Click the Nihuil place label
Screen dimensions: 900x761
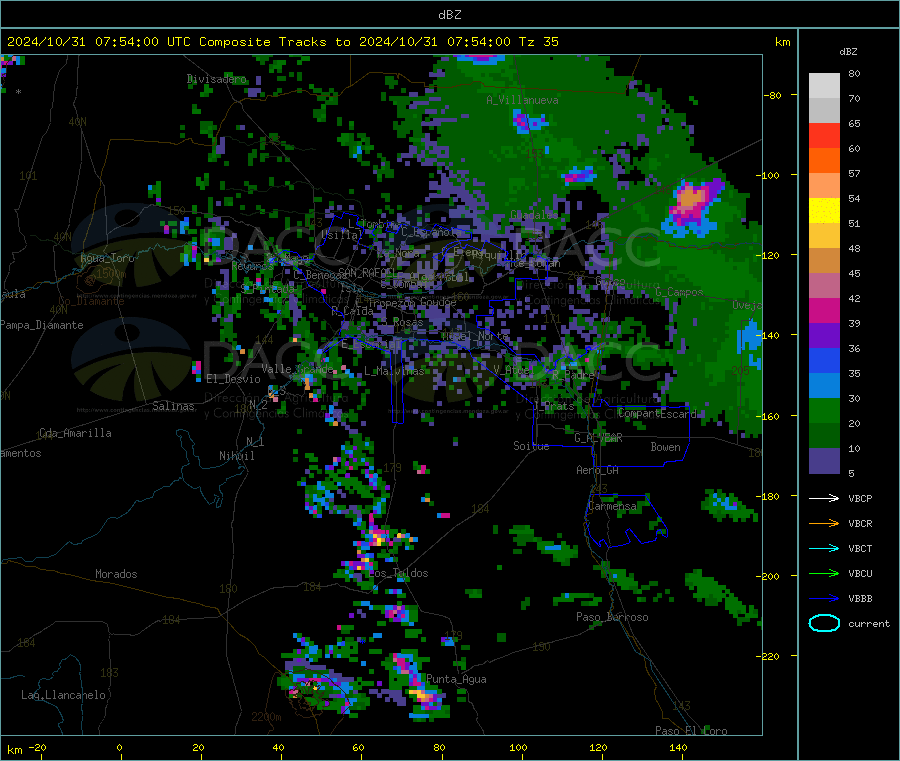(236, 456)
